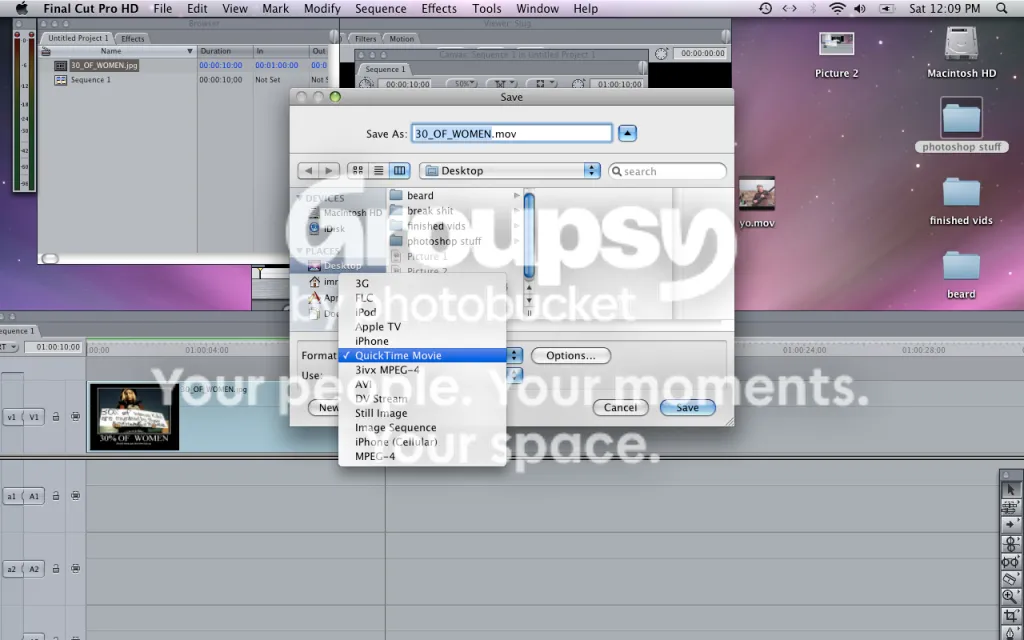The image size is (1024, 640).
Task: Select the Roll edit tool
Action: [1010, 543]
